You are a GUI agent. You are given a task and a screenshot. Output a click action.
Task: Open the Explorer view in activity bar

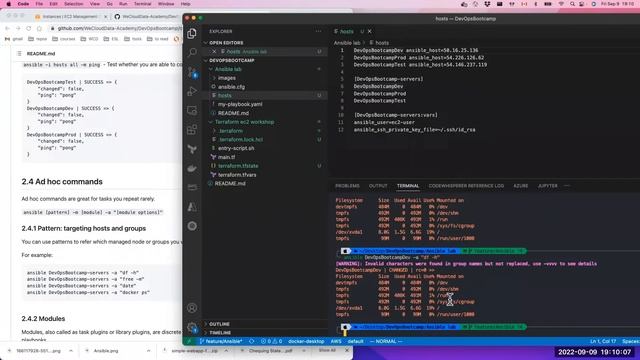[192, 33]
